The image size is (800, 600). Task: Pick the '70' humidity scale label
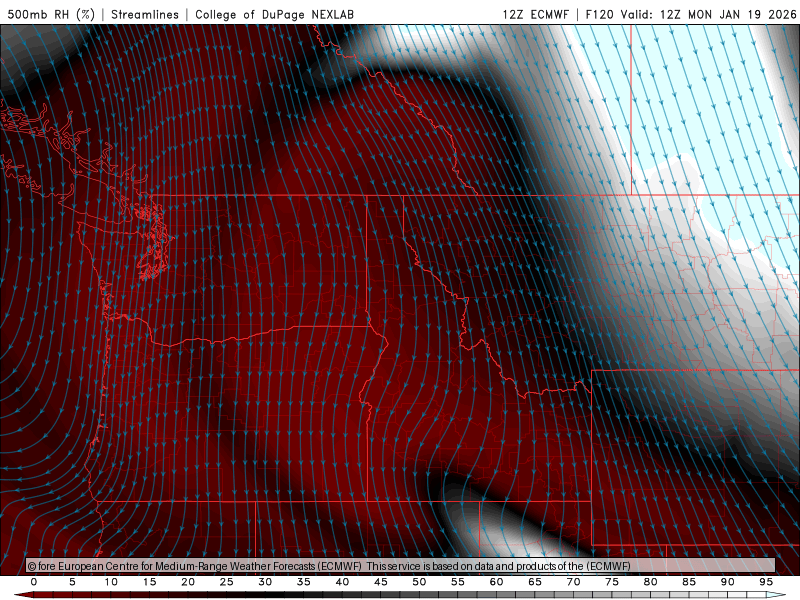tap(573, 582)
